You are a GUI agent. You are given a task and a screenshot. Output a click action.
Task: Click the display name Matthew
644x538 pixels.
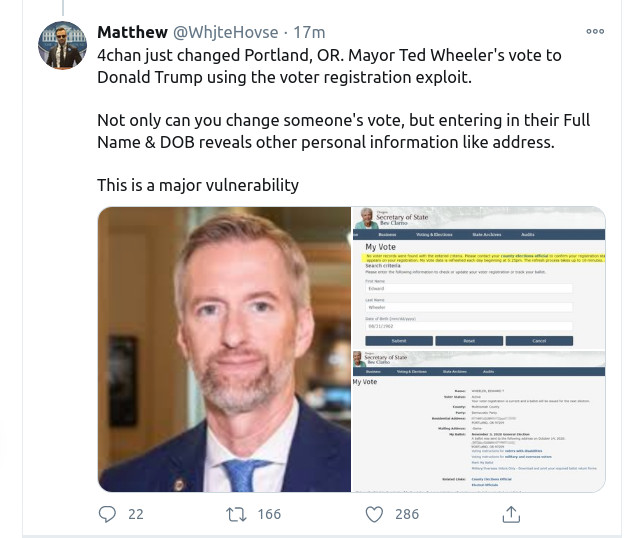[132, 32]
